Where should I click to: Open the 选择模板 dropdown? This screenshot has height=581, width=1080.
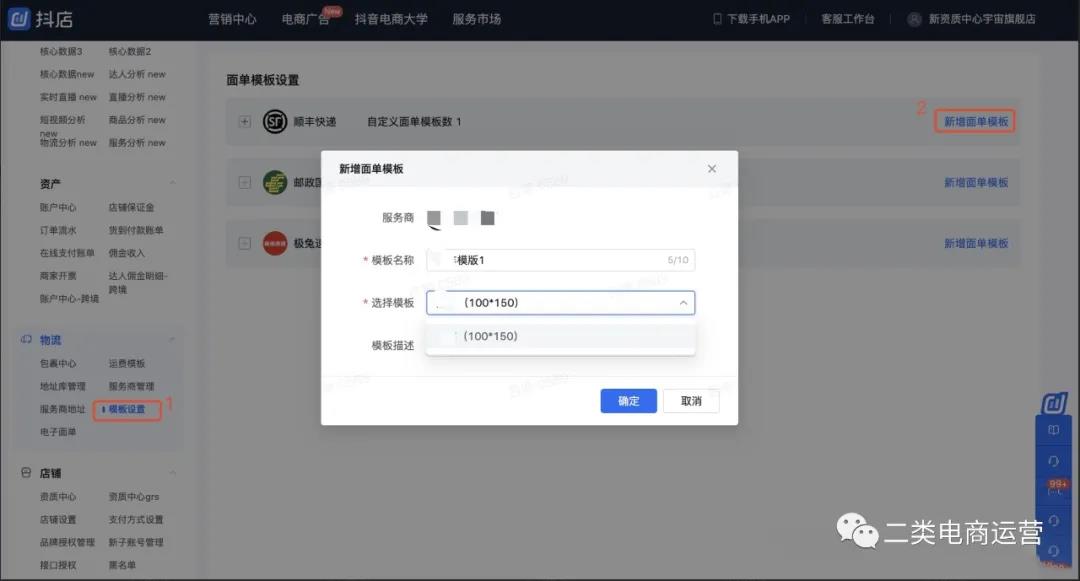560,303
